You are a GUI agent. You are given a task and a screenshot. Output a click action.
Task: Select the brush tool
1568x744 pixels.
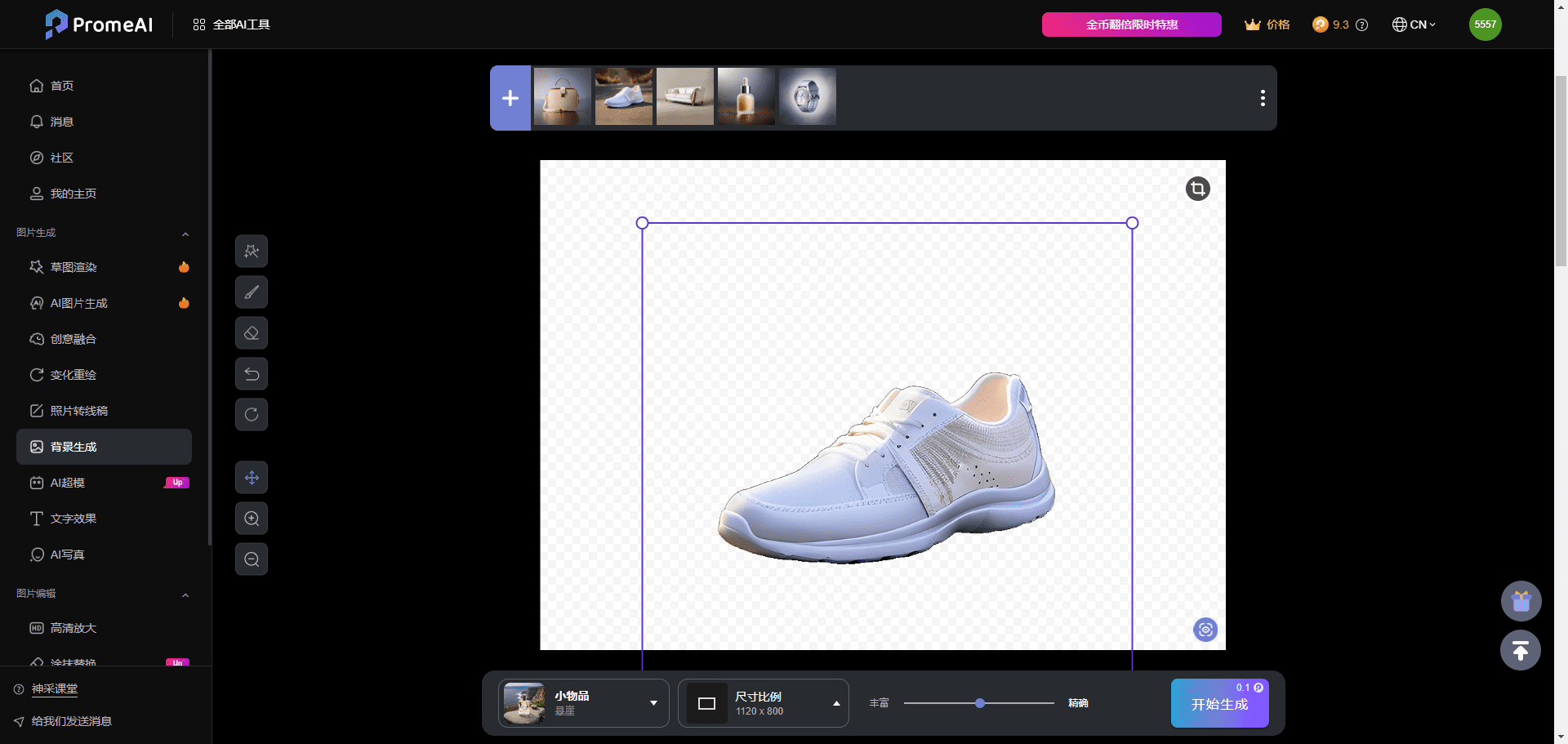click(252, 292)
